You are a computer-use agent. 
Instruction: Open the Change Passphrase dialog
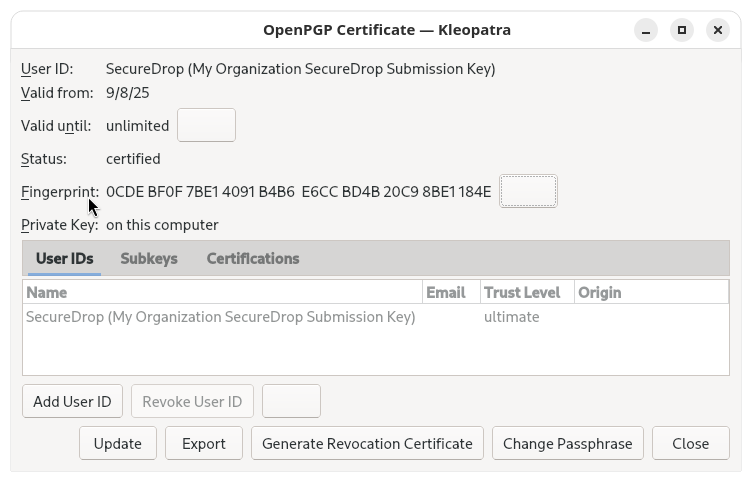pos(568,443)
